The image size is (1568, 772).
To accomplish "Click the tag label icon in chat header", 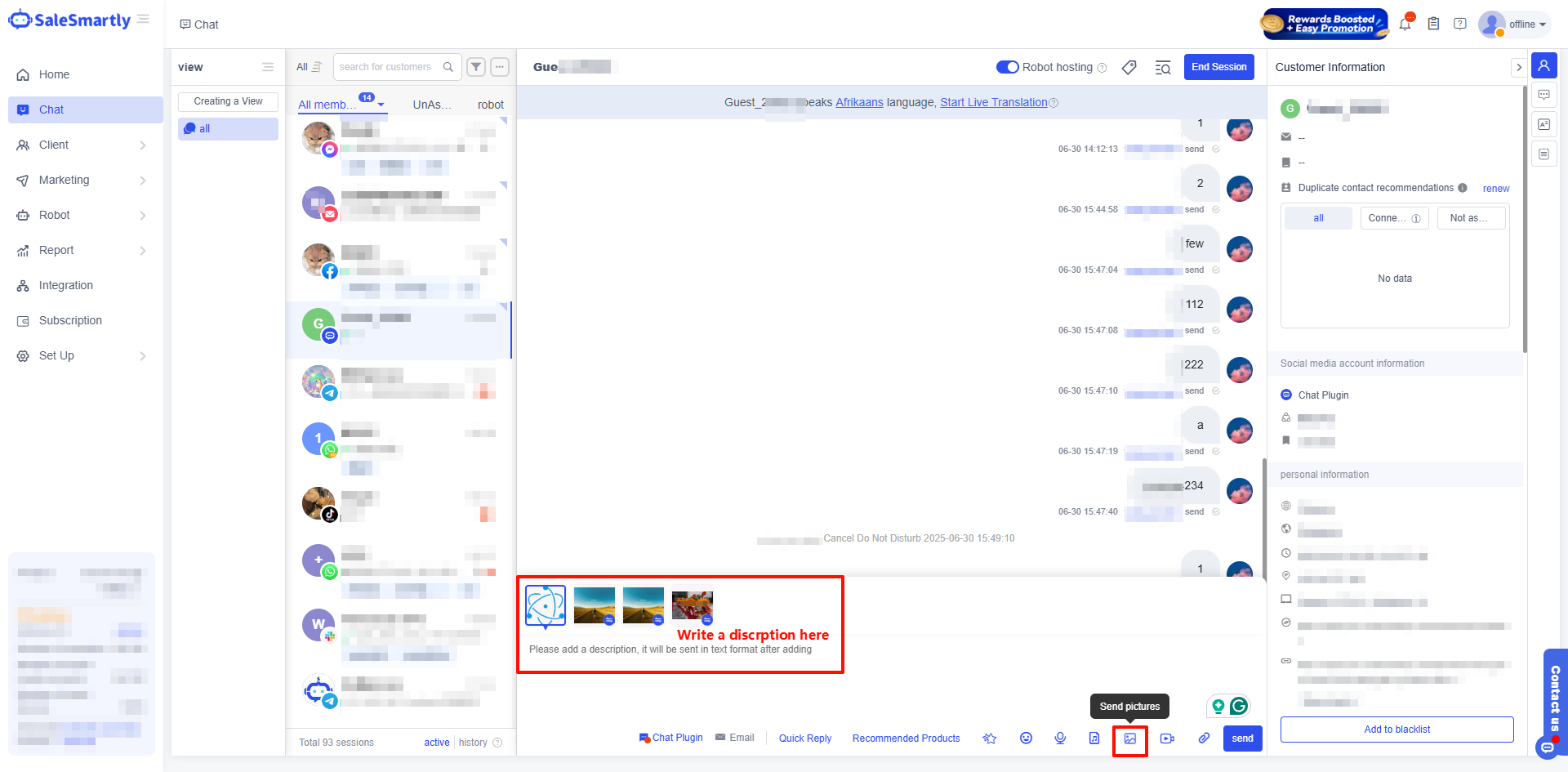I will point(1129,67).
